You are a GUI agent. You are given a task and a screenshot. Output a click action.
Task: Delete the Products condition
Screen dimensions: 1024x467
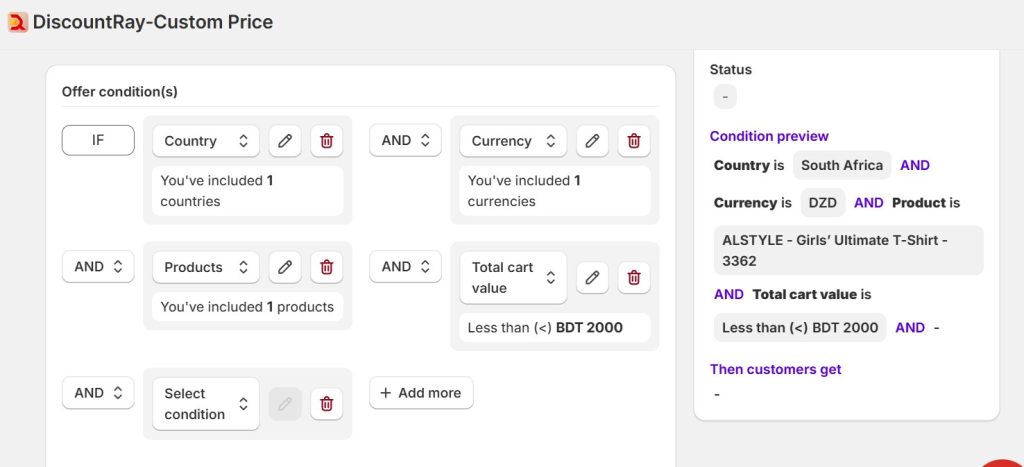(326, 267)
